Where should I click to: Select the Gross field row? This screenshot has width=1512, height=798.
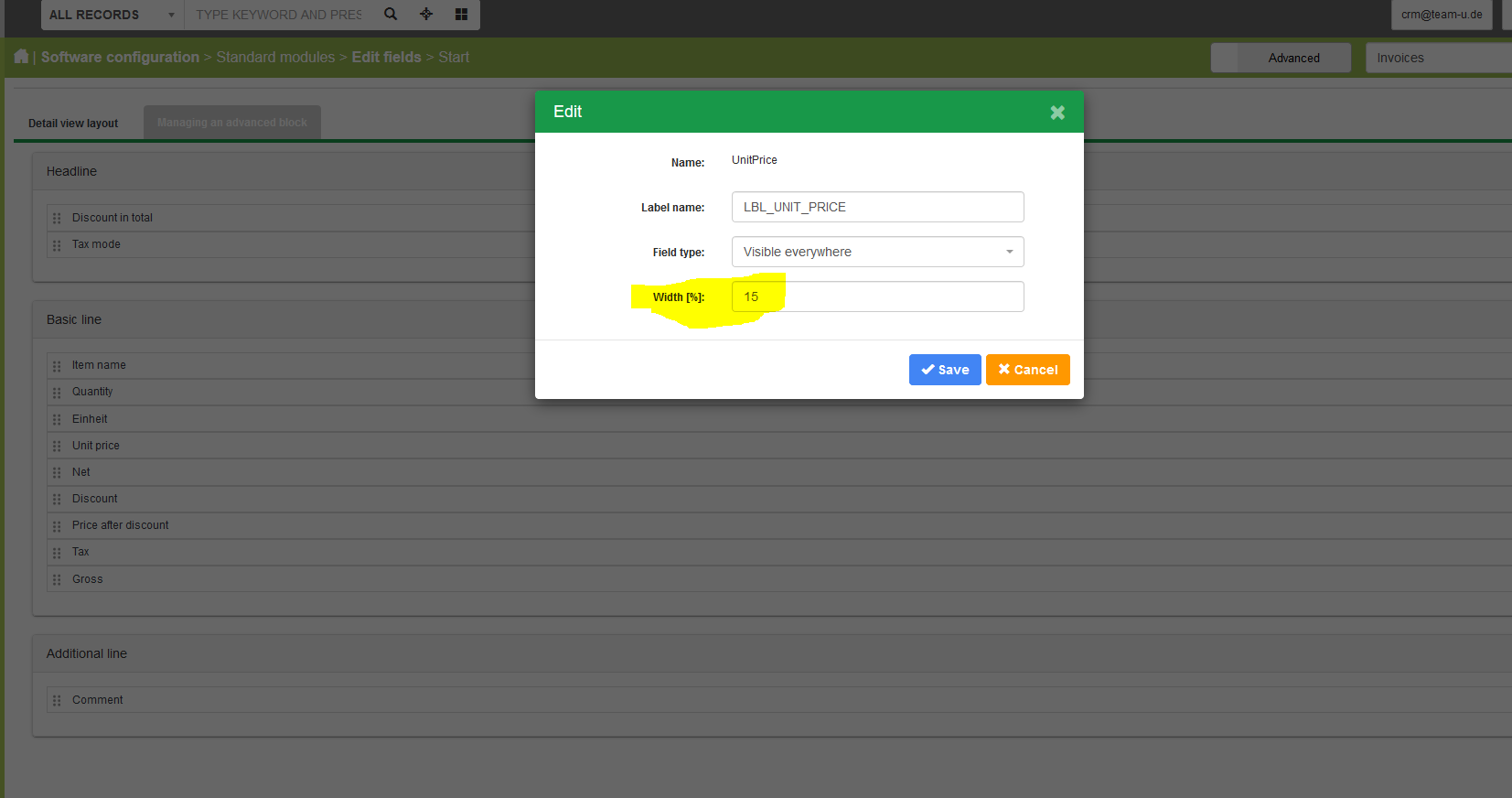point(779,579)
